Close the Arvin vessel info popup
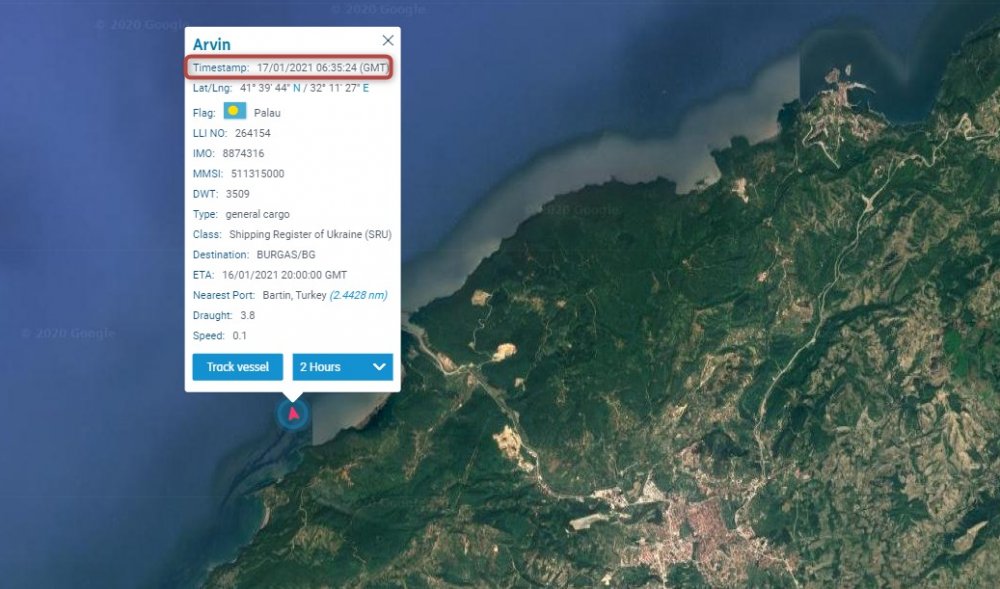 point(388,40)
